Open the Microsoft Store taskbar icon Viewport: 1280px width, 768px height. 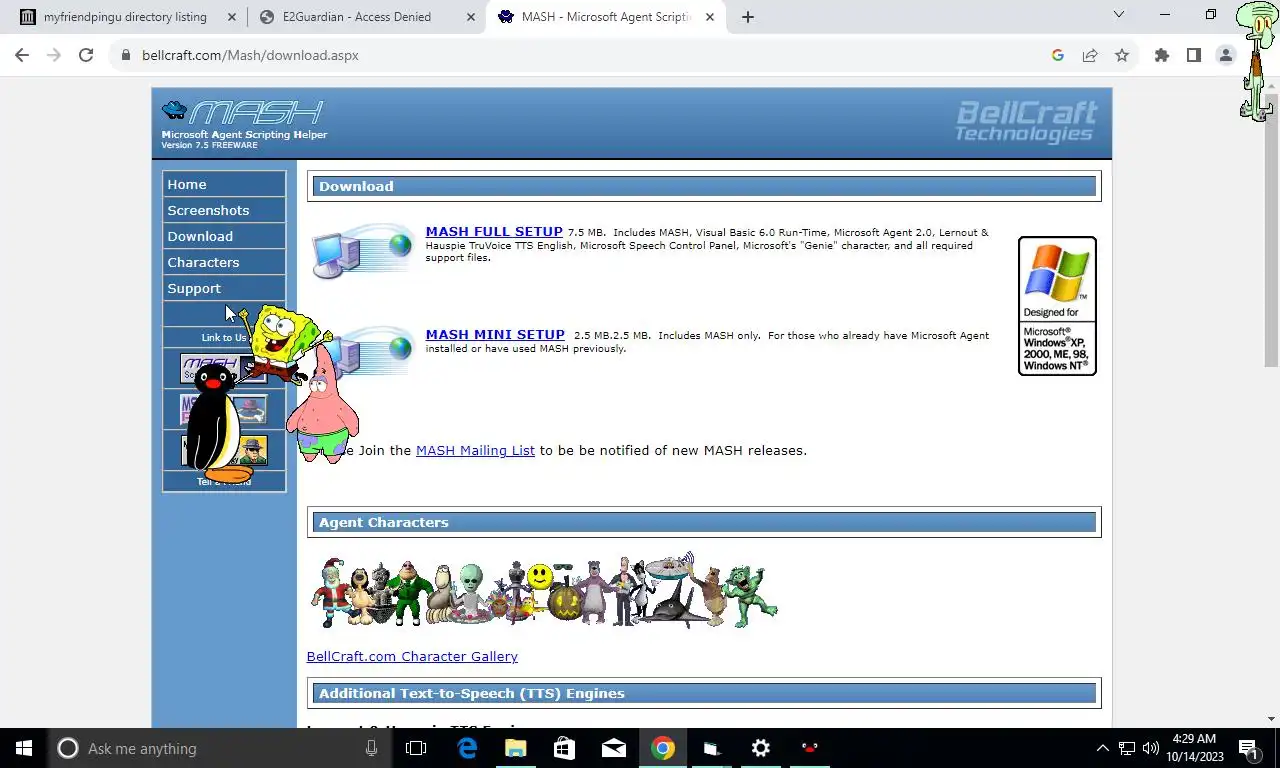click(x=564, y=748)
